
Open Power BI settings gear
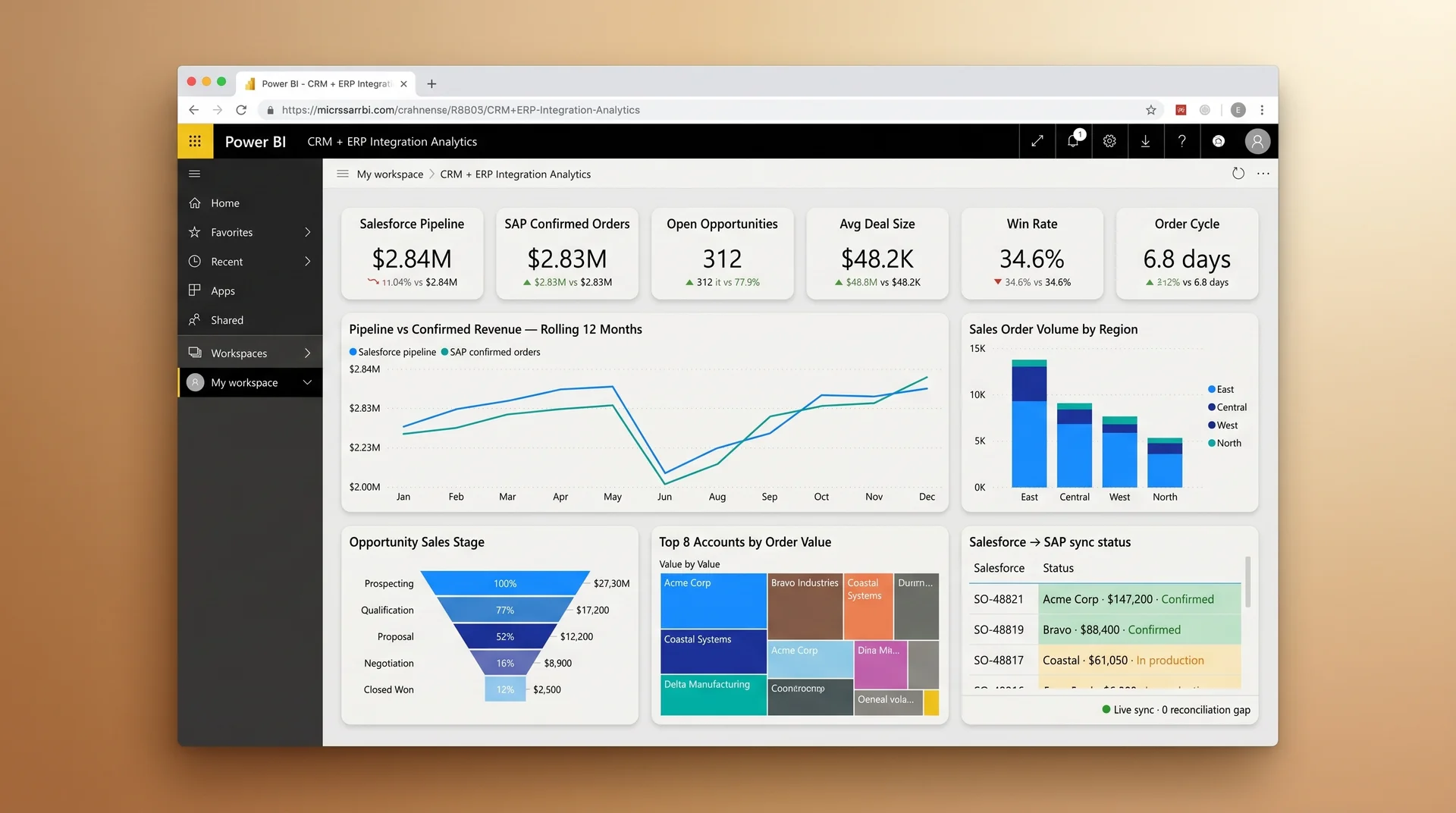click(x=1109, y=141)
